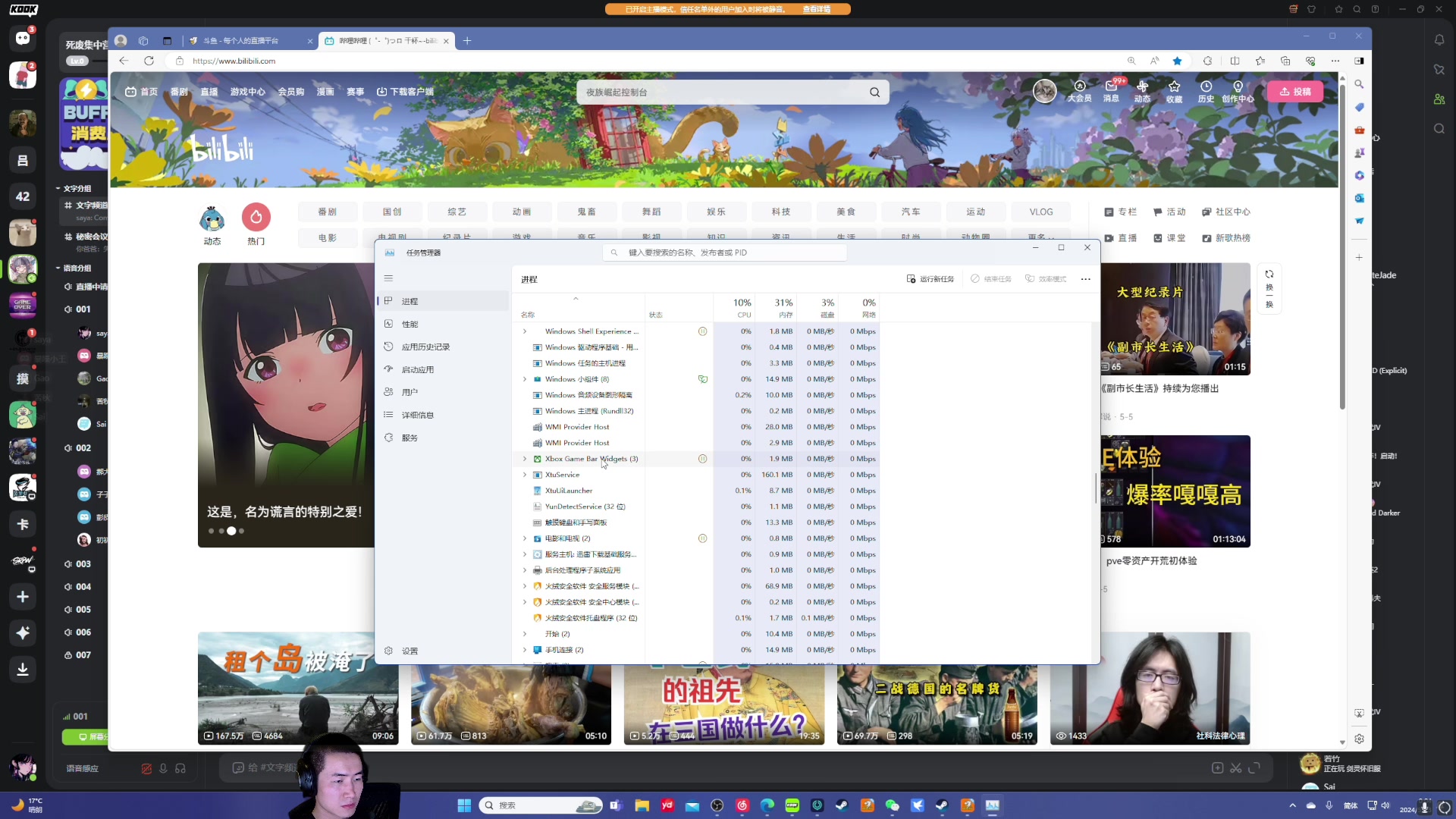Open 直播 in bilibili top navigation
Image resolution: width=1456 pixels, height=819 pixels.
(x=209, y=92)
